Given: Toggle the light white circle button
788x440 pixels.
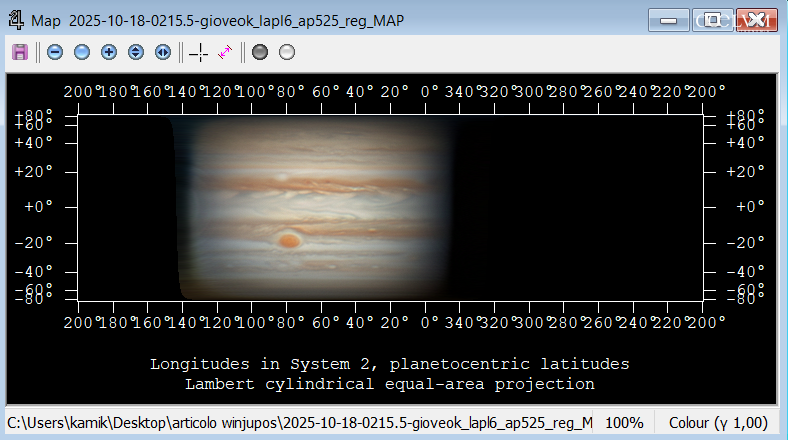Looking at the screenshot, I should (287, 52).
